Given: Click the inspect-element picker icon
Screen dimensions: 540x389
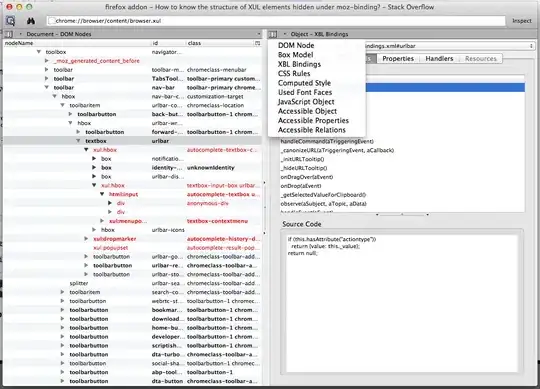Looking at the screenshot, I should point(10,21).
